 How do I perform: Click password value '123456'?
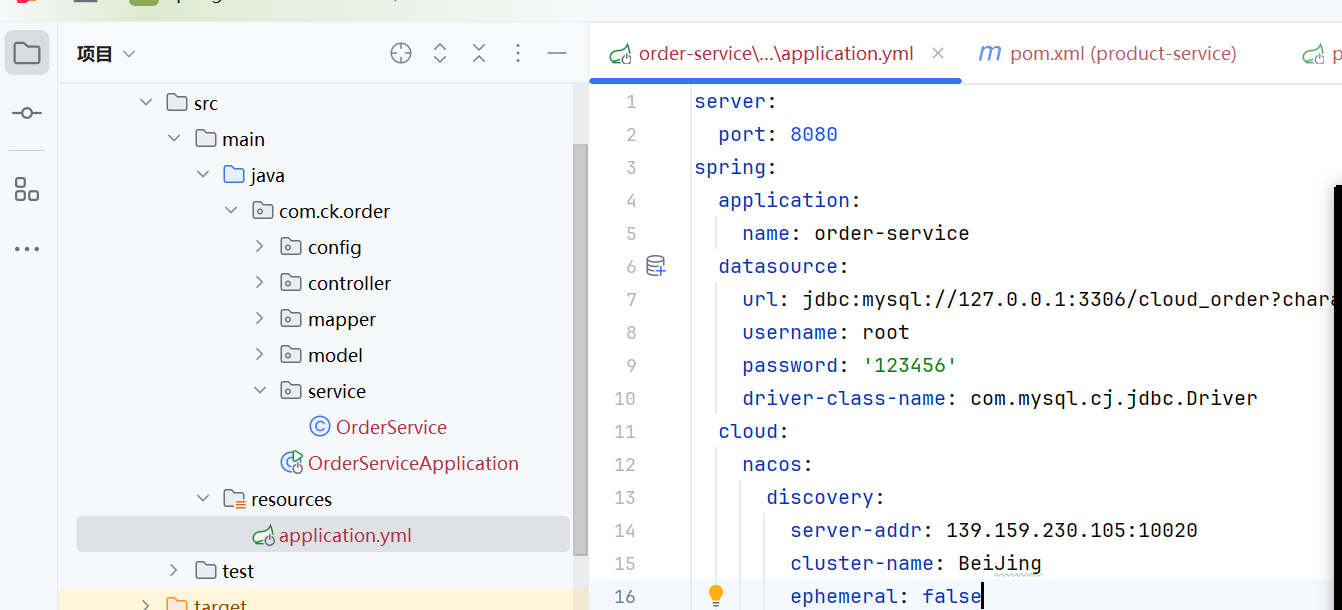pyautogui.click(x=910, y=365)
